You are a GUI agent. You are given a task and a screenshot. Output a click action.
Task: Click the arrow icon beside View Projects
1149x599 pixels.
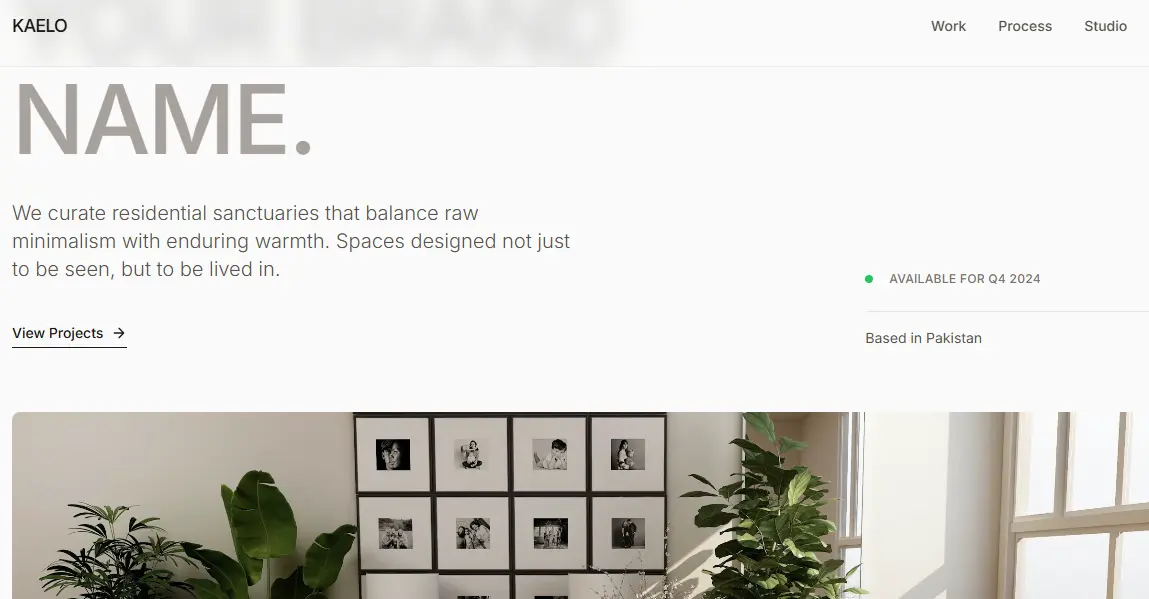pos(119,333)
